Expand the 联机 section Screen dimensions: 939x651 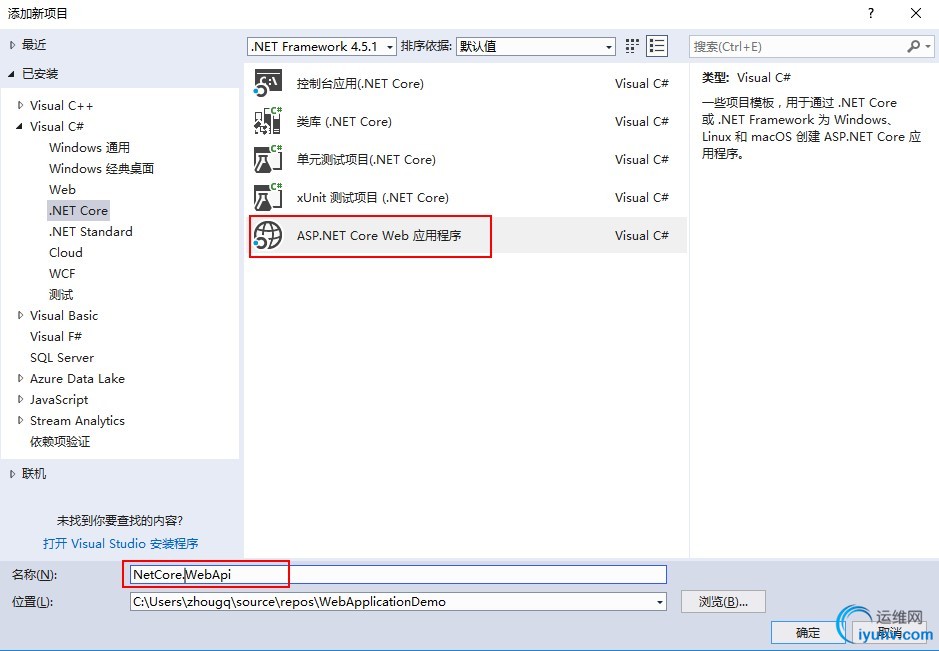[13, 474]
